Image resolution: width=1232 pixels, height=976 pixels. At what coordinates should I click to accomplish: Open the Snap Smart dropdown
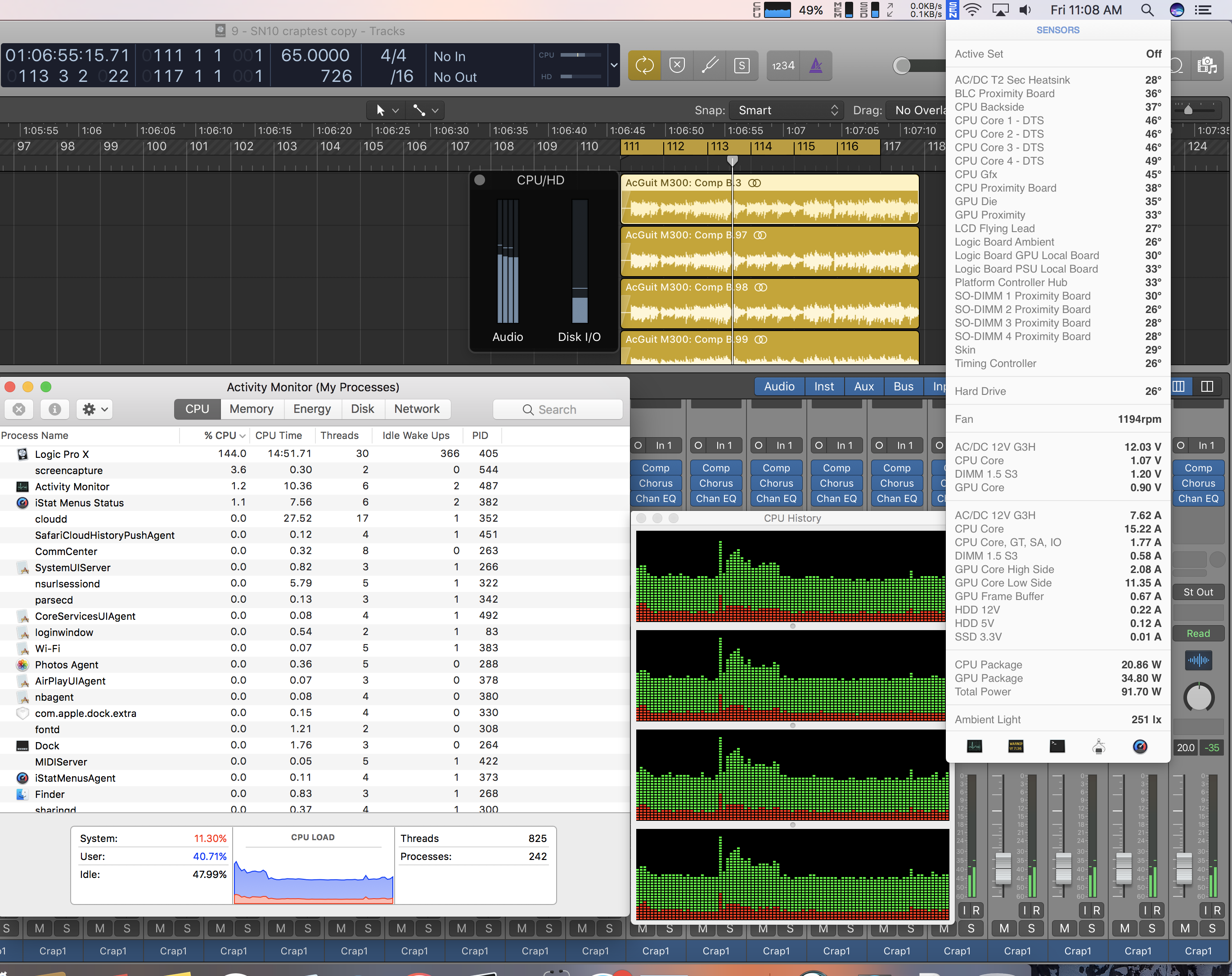point(788,110)
